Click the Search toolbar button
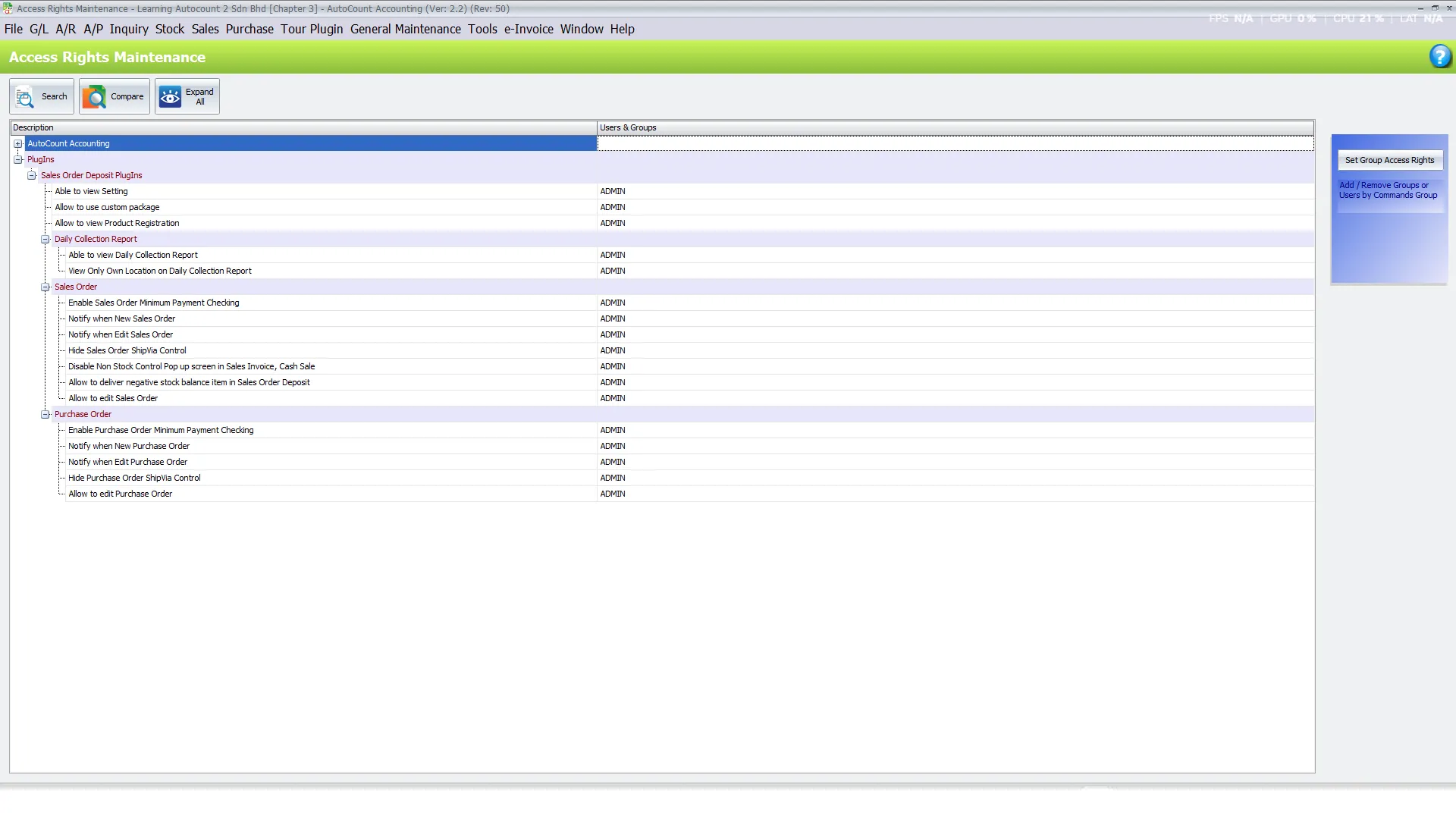Viewport: 1456px width, 819px height. [42, 96]
